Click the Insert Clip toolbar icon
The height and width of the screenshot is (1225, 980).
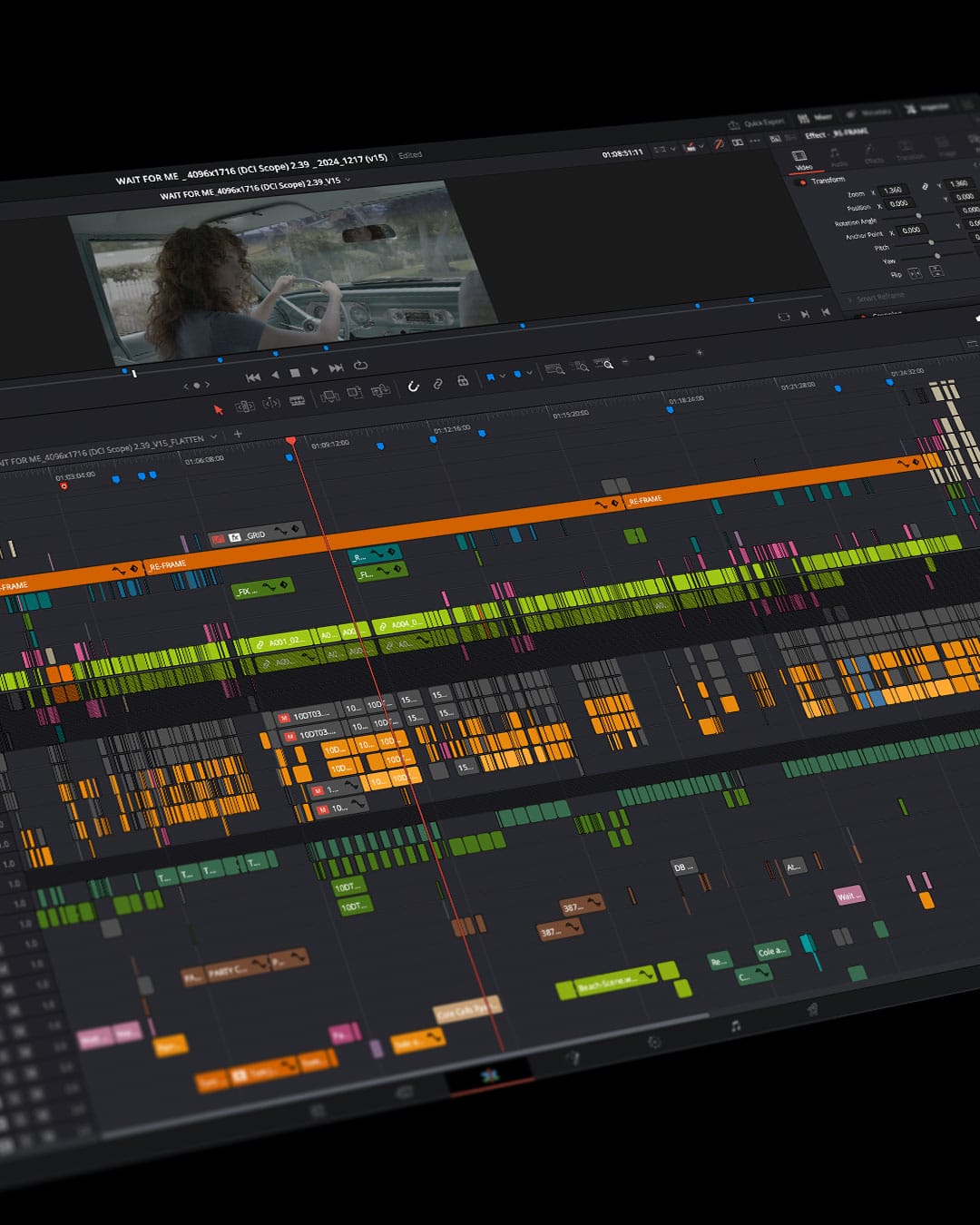330,397
